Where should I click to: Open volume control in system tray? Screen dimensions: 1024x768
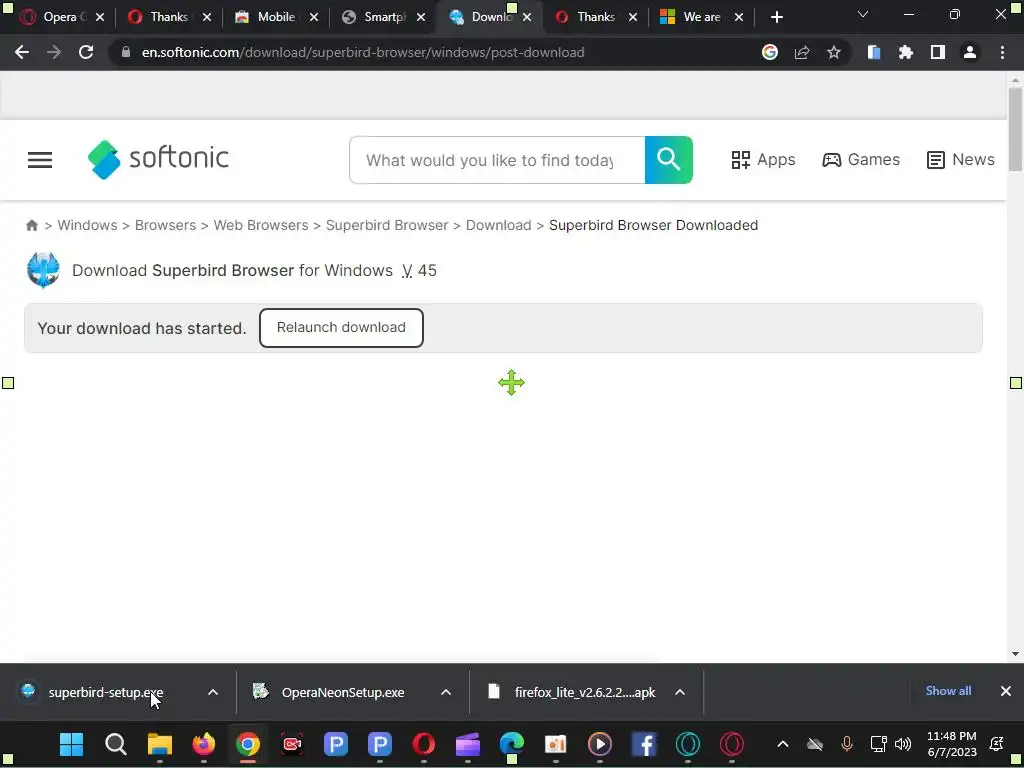903,744
